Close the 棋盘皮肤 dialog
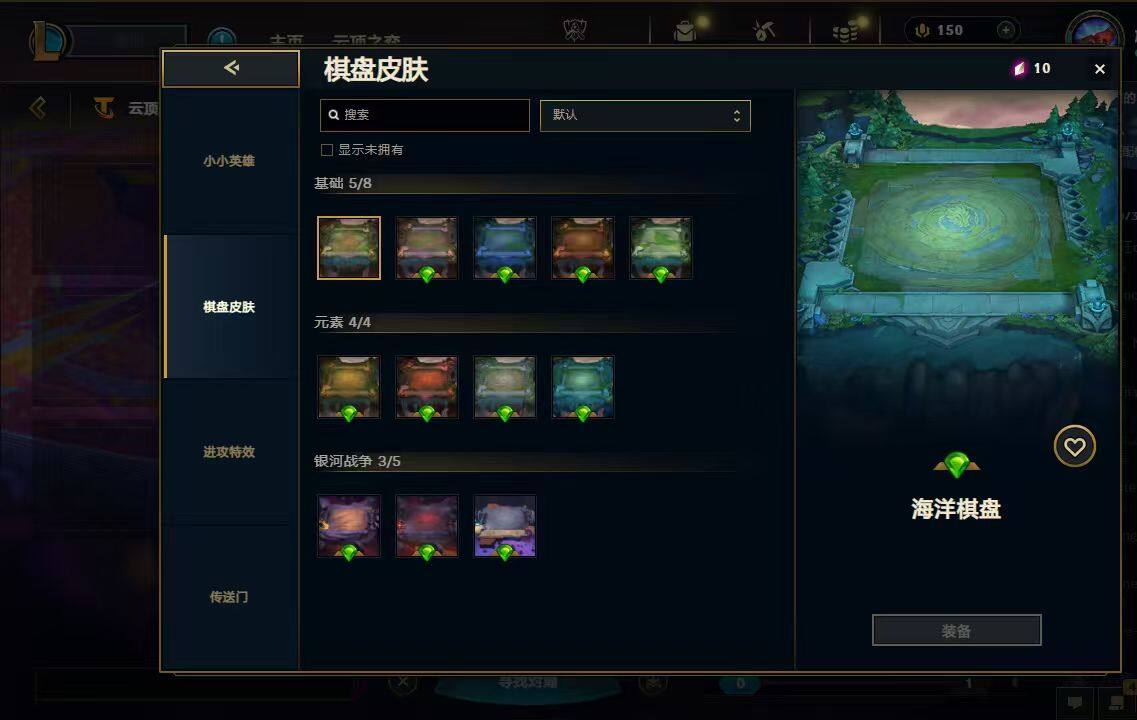The width and height of the screenshot is (1137, 720). click(1099, 69)
